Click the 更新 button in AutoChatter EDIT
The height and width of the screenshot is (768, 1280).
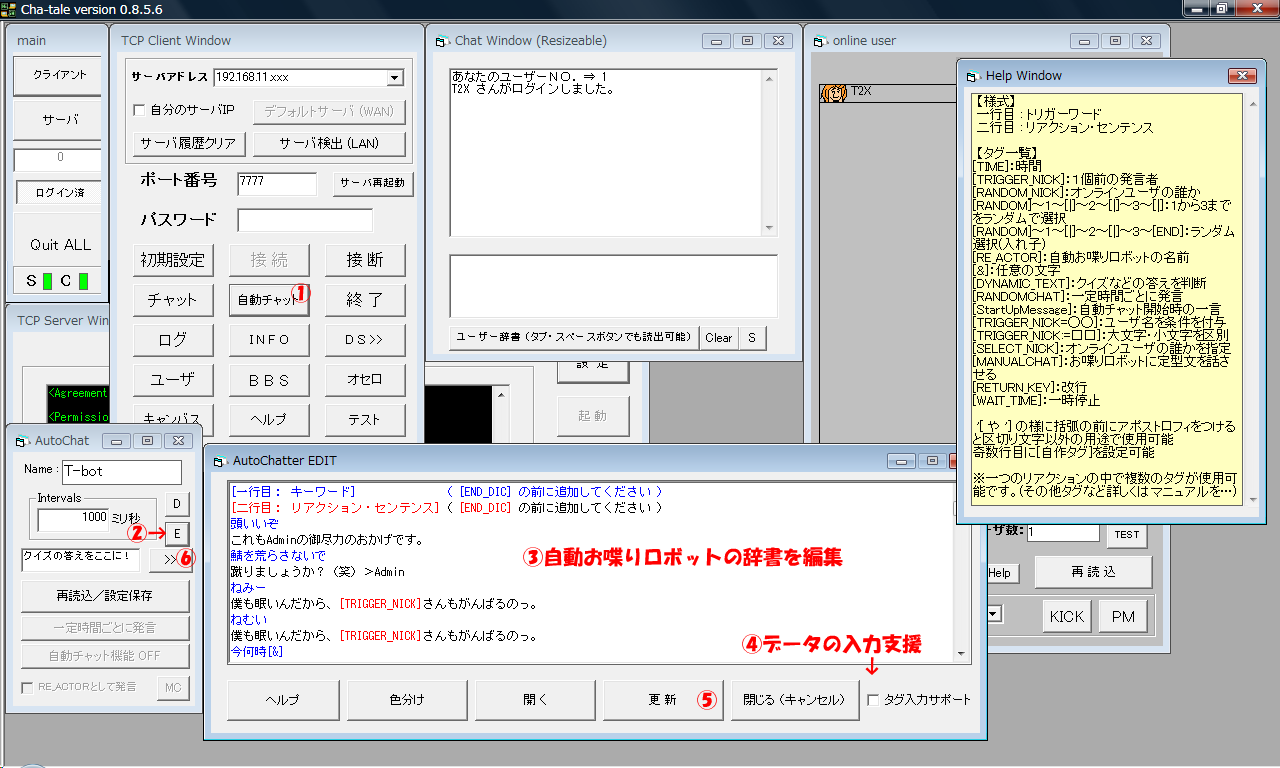[663, 699]
